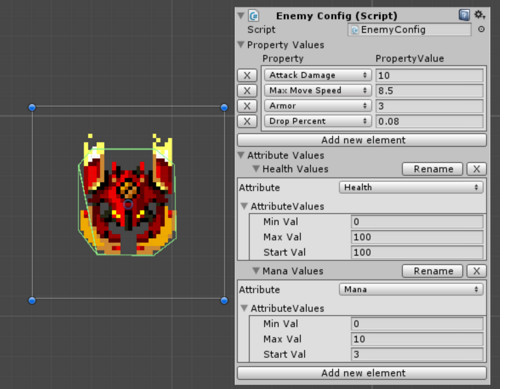Remove the Drop Percent property row

coord(247,121)
